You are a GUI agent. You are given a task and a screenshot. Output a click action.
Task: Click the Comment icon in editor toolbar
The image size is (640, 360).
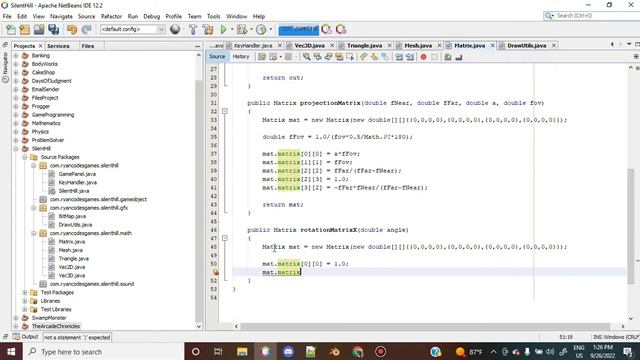(x=448, y=57)
